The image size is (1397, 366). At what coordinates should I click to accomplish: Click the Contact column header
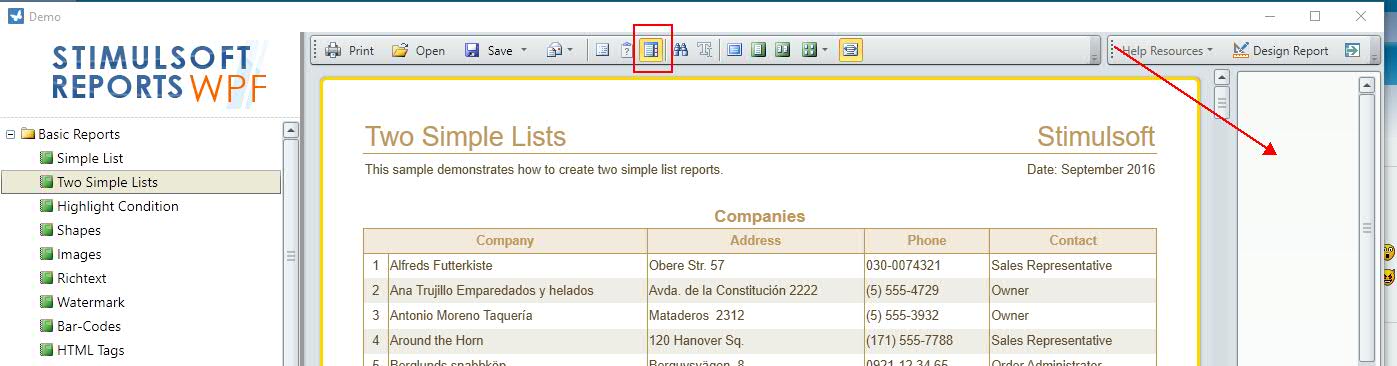pos(1073,241)
